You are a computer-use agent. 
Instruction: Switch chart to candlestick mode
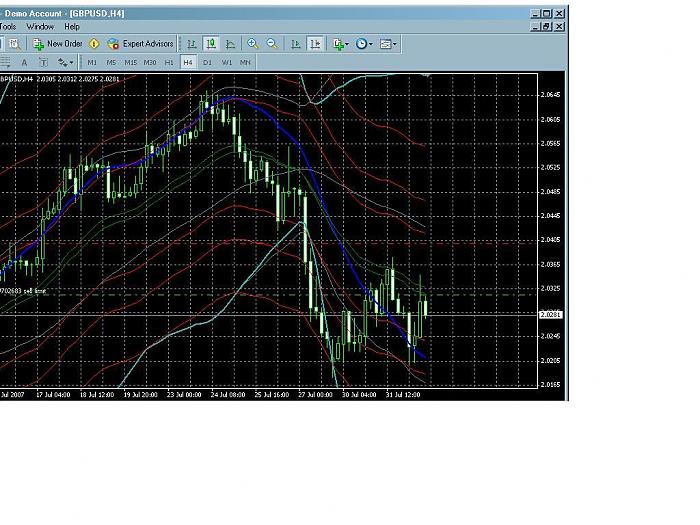tap(211, 44)
